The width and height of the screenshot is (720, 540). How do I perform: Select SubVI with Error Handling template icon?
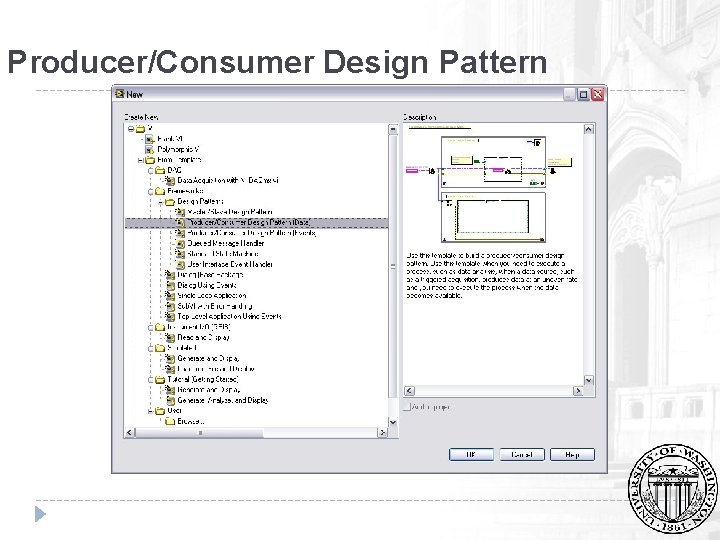[x=170, y=306]
